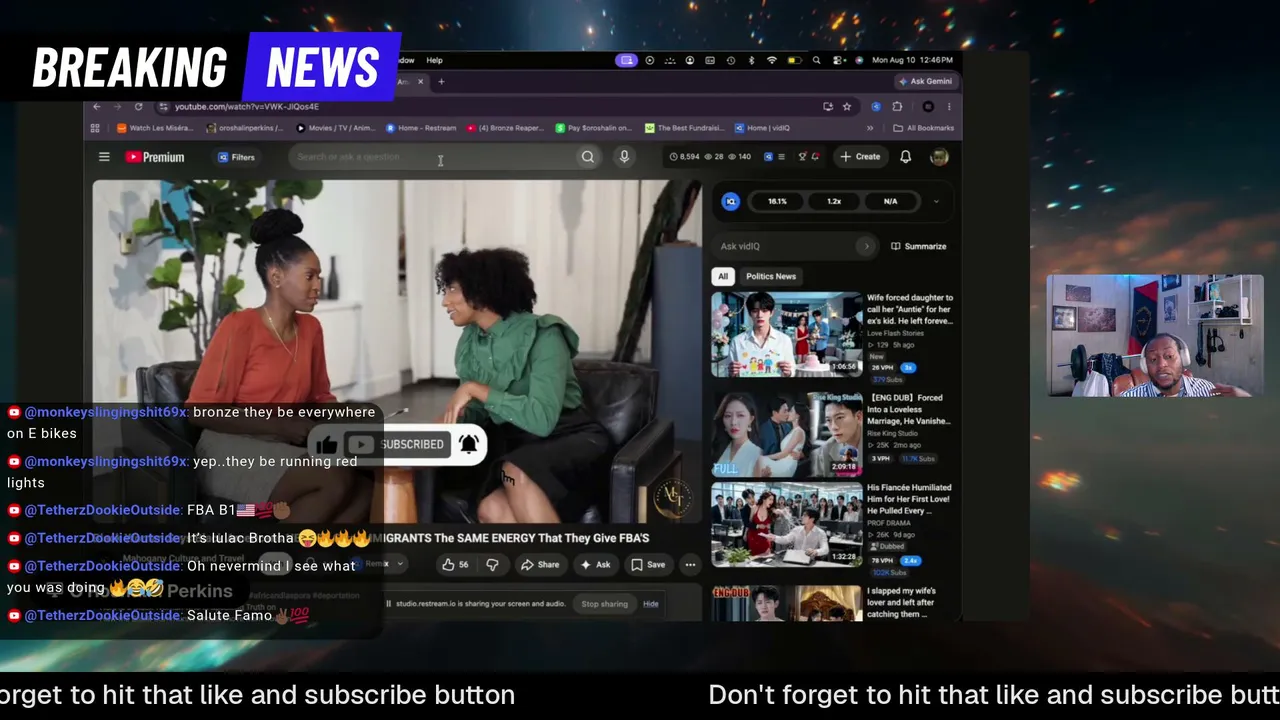Viewport: 1280px width, 720px height.
Task: Click the 1.2x vidIQ stat pill
Action: point(834,201)
